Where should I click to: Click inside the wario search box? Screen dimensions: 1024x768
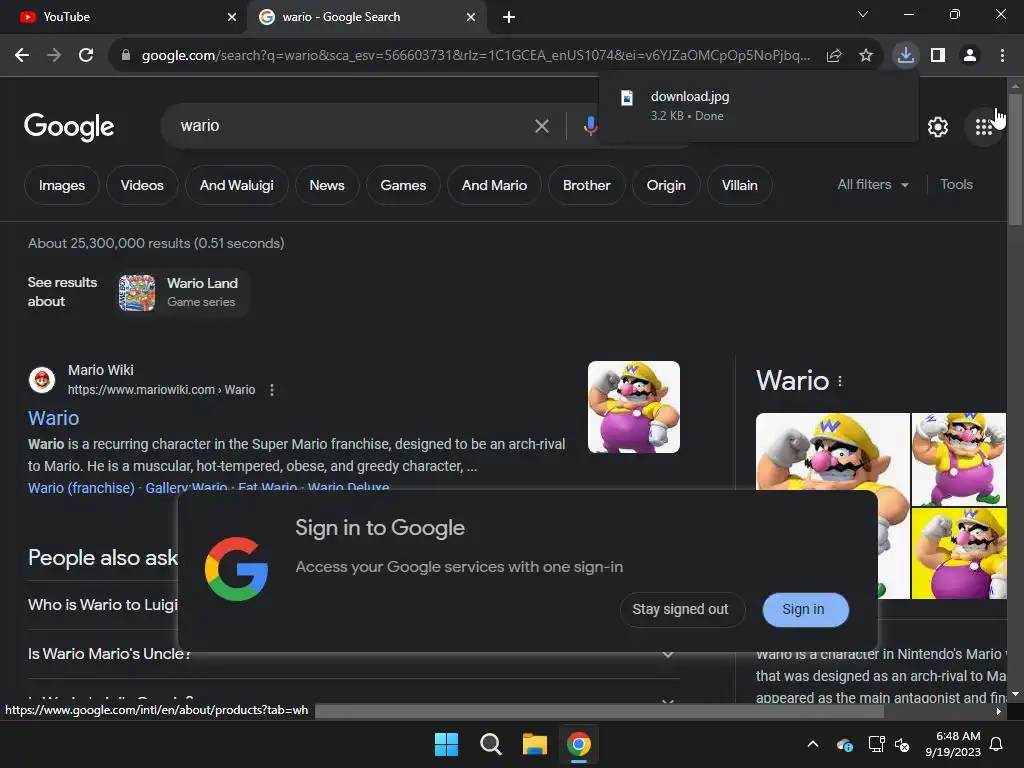click(x=353, y=125)
